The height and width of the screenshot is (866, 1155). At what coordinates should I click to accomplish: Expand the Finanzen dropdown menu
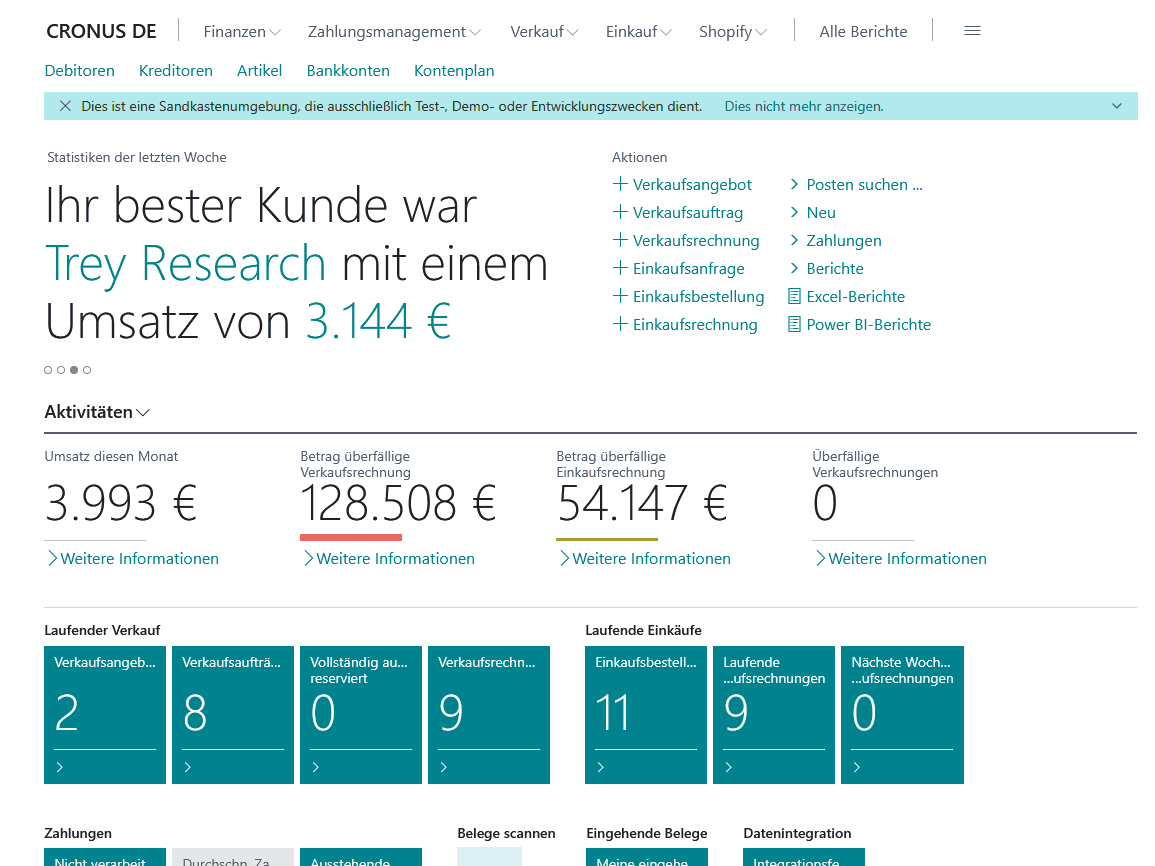pos(242,32)
